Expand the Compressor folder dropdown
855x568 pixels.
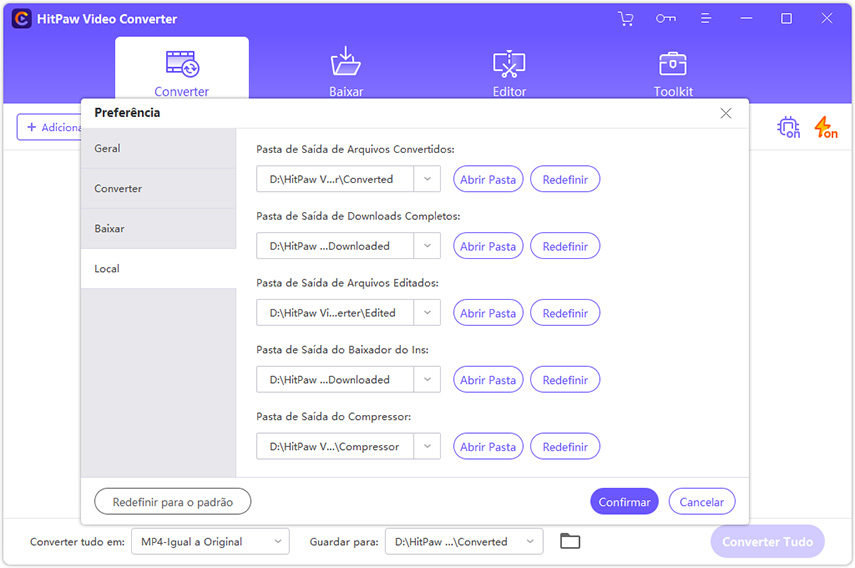click(427, 446)
